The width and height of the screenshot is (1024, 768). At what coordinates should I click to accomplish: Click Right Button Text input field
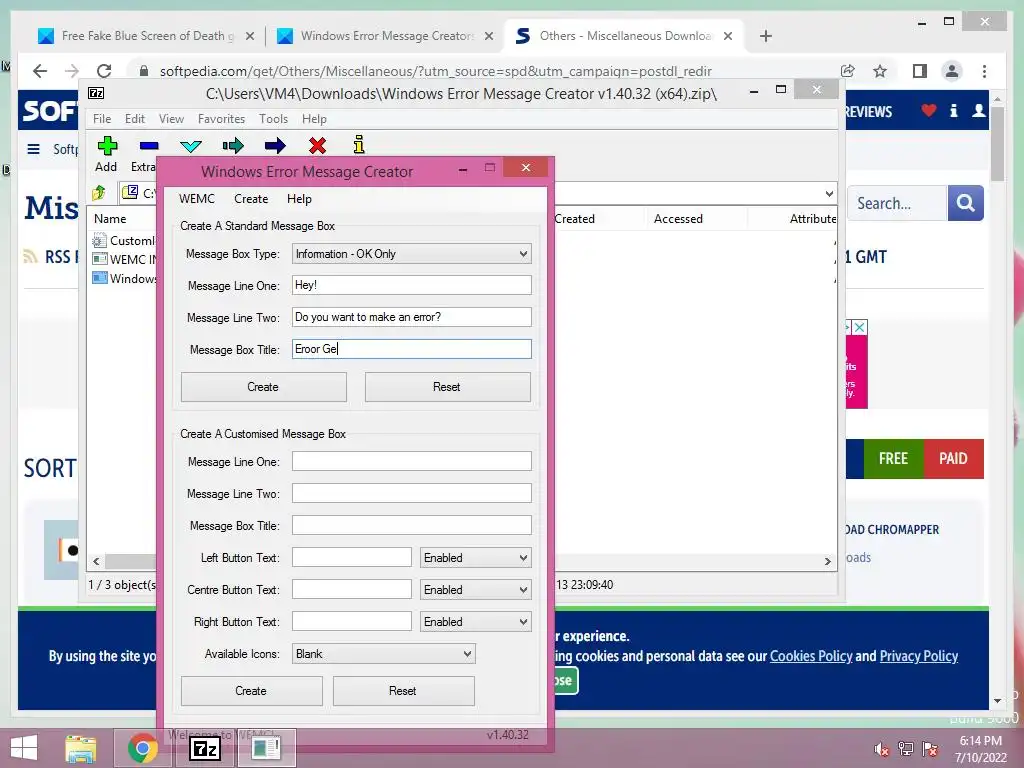pos(351,621)
